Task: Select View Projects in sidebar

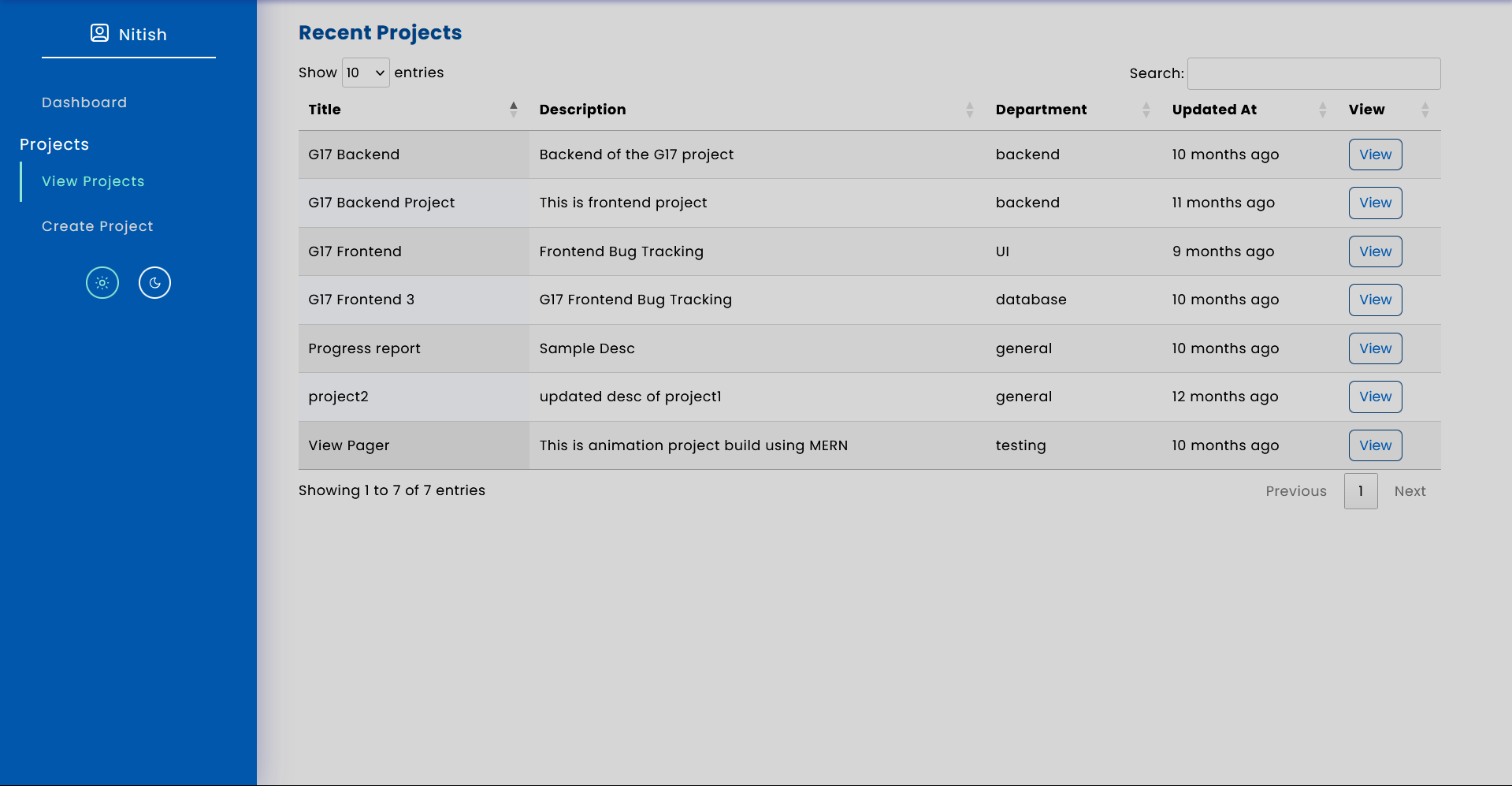Action: click(93, 181)
